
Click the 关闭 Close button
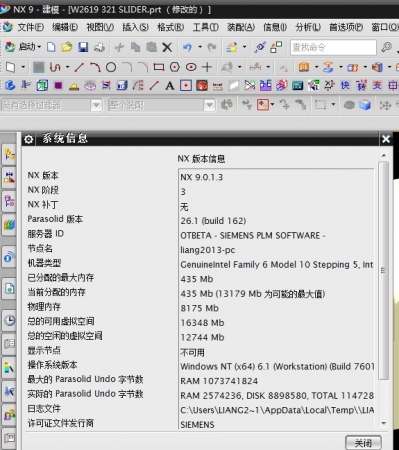coord(363,443)
